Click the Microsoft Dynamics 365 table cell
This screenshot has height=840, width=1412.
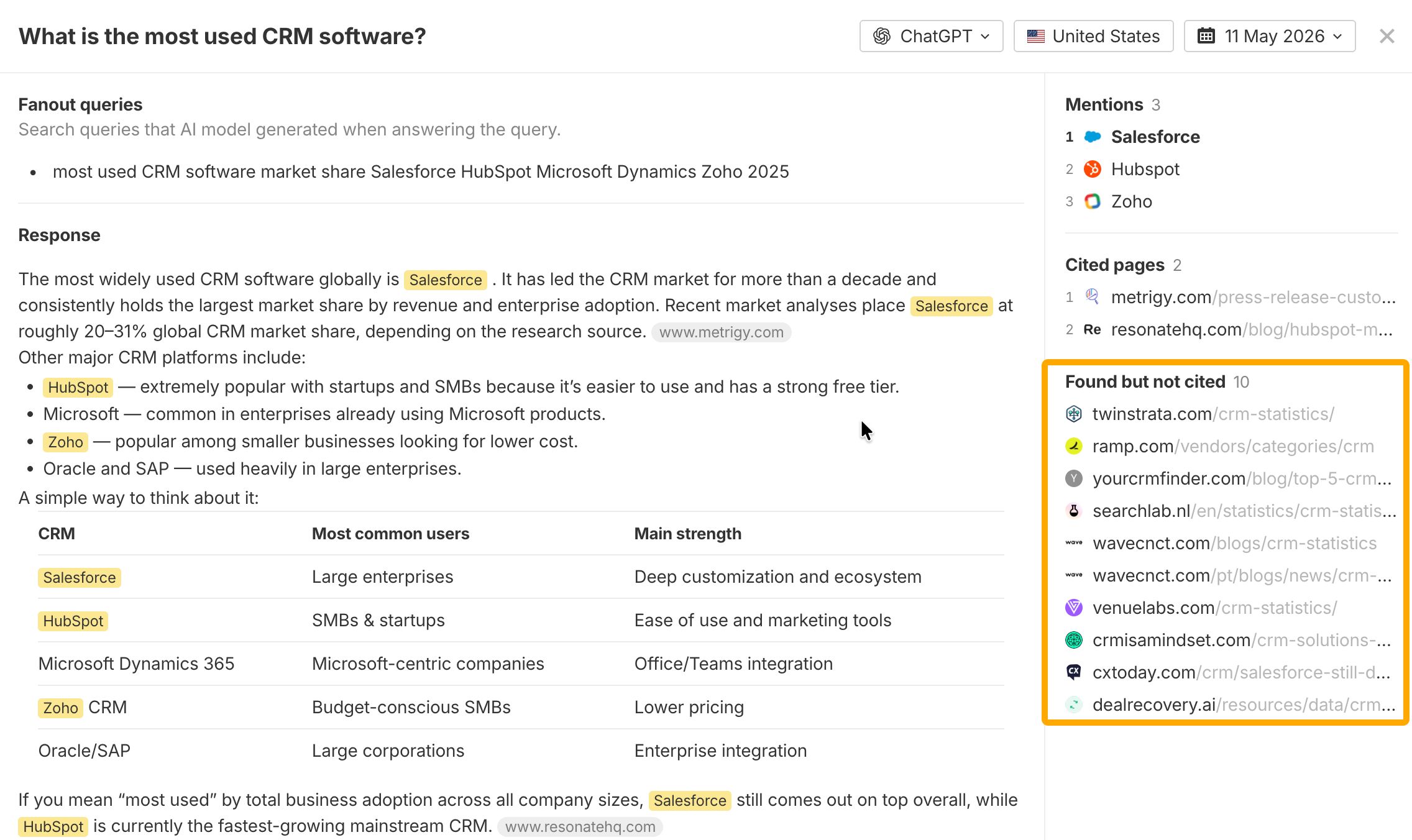click(x=136, y=664)
